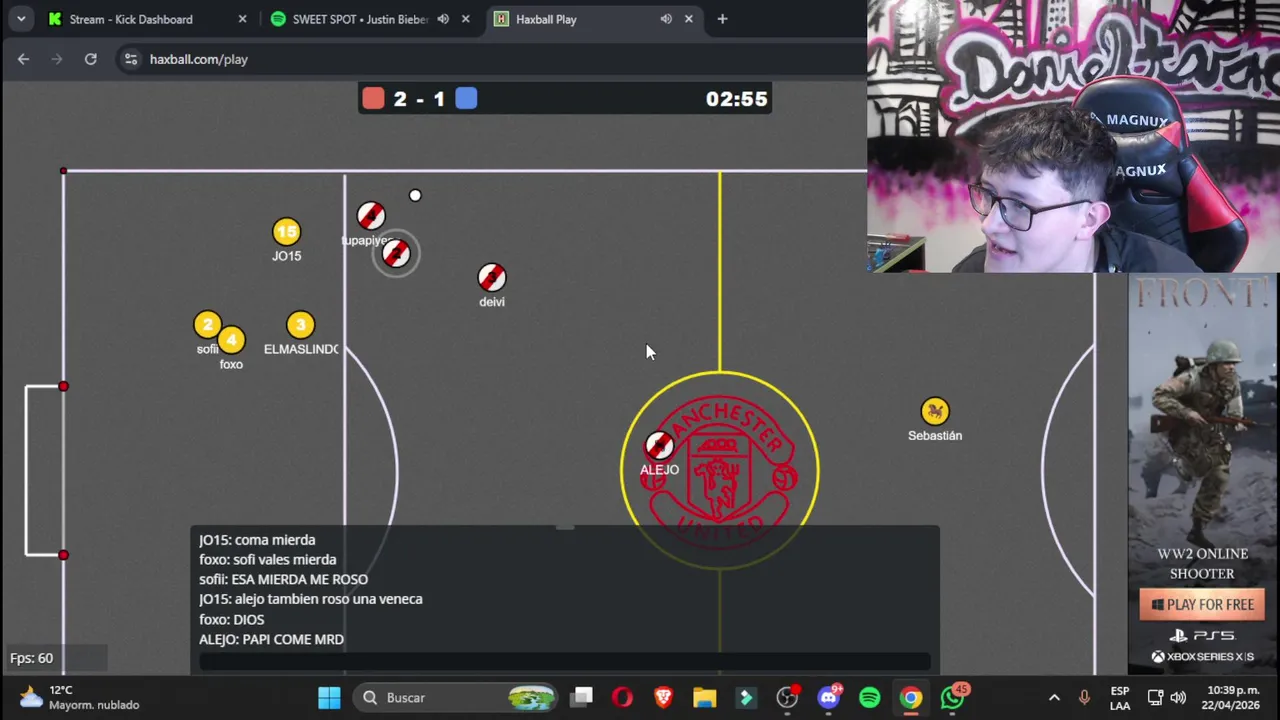Click chat message about alejo roso una veneca
Viewport: 1280px width, 720px height.
tap(310, 599)
